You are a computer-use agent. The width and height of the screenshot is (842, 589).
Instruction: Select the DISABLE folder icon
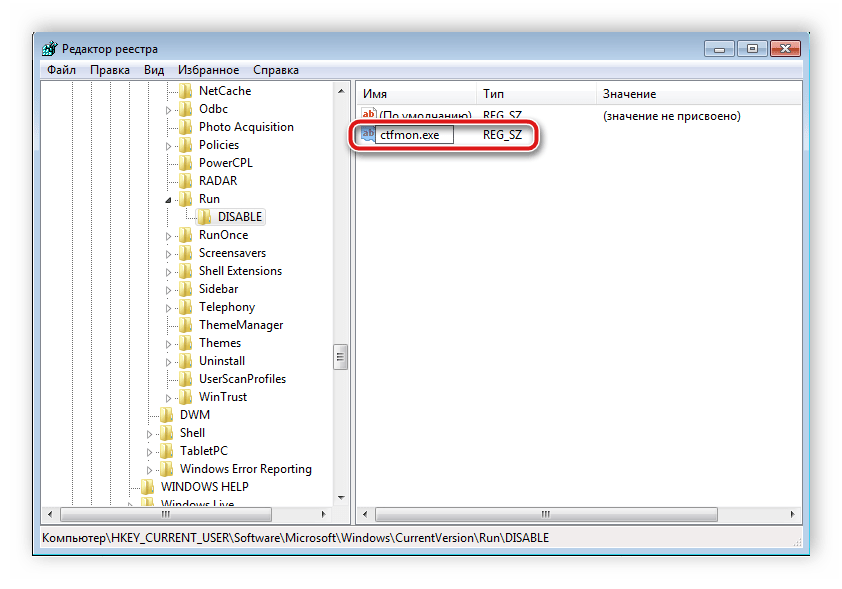click(x=205, y=217)
